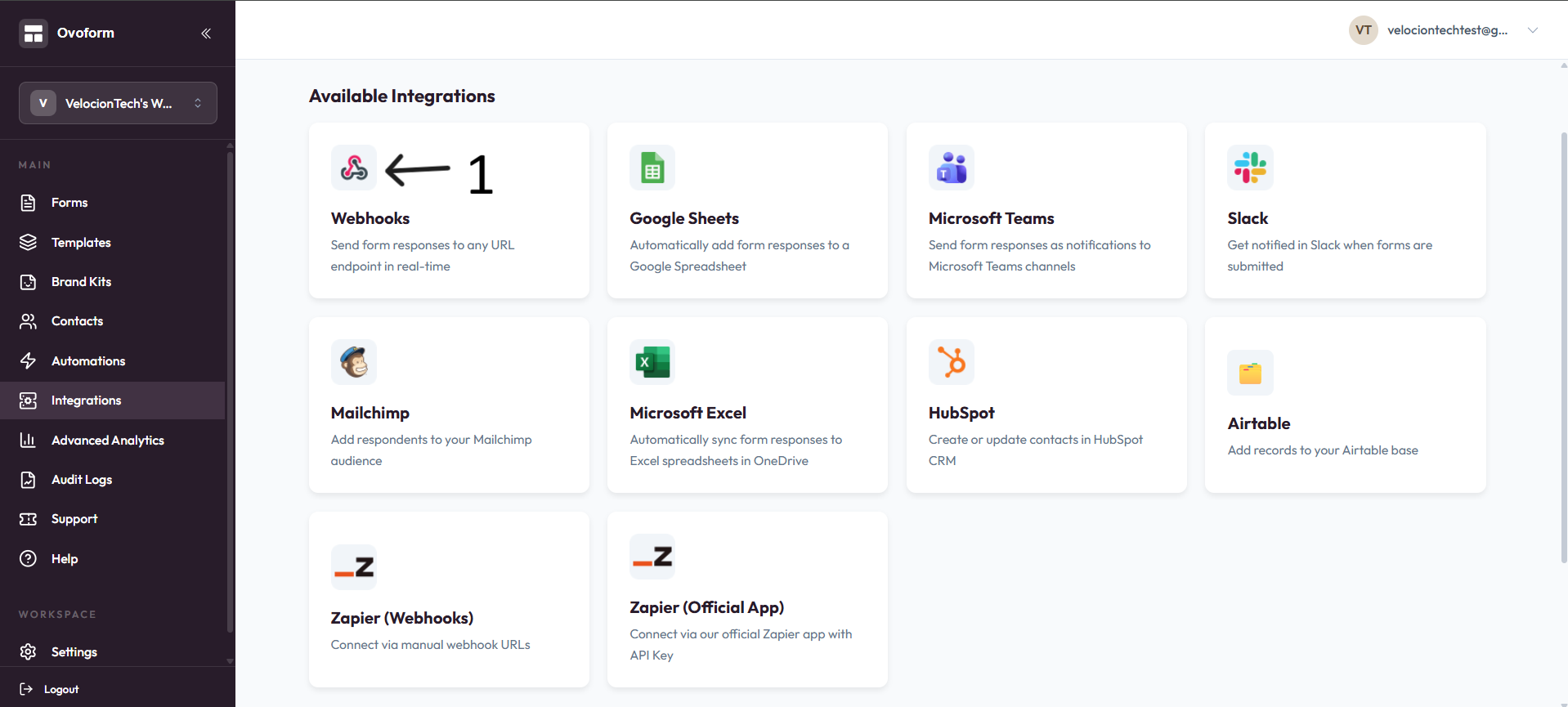Screen dimensions: 1568x707
Task: Click the main page vertical scrollbar
Action: (1564, 347)
